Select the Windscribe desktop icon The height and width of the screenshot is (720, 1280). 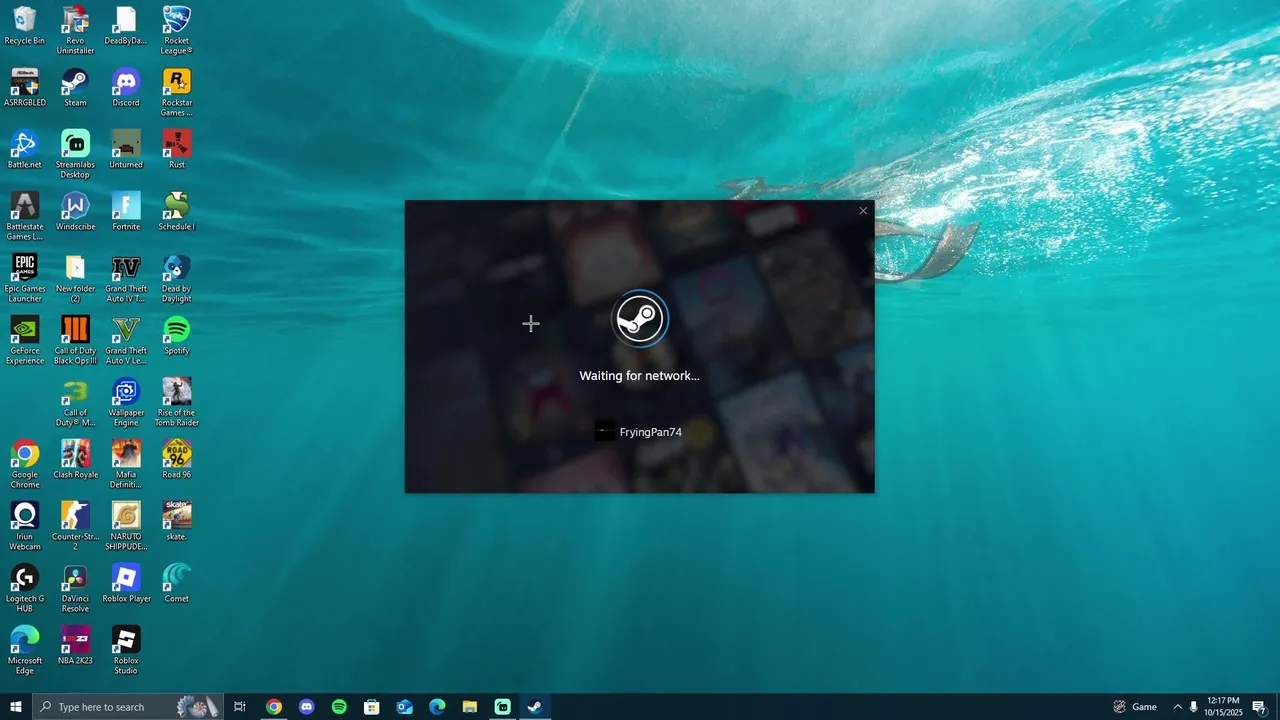click(75, 212)
